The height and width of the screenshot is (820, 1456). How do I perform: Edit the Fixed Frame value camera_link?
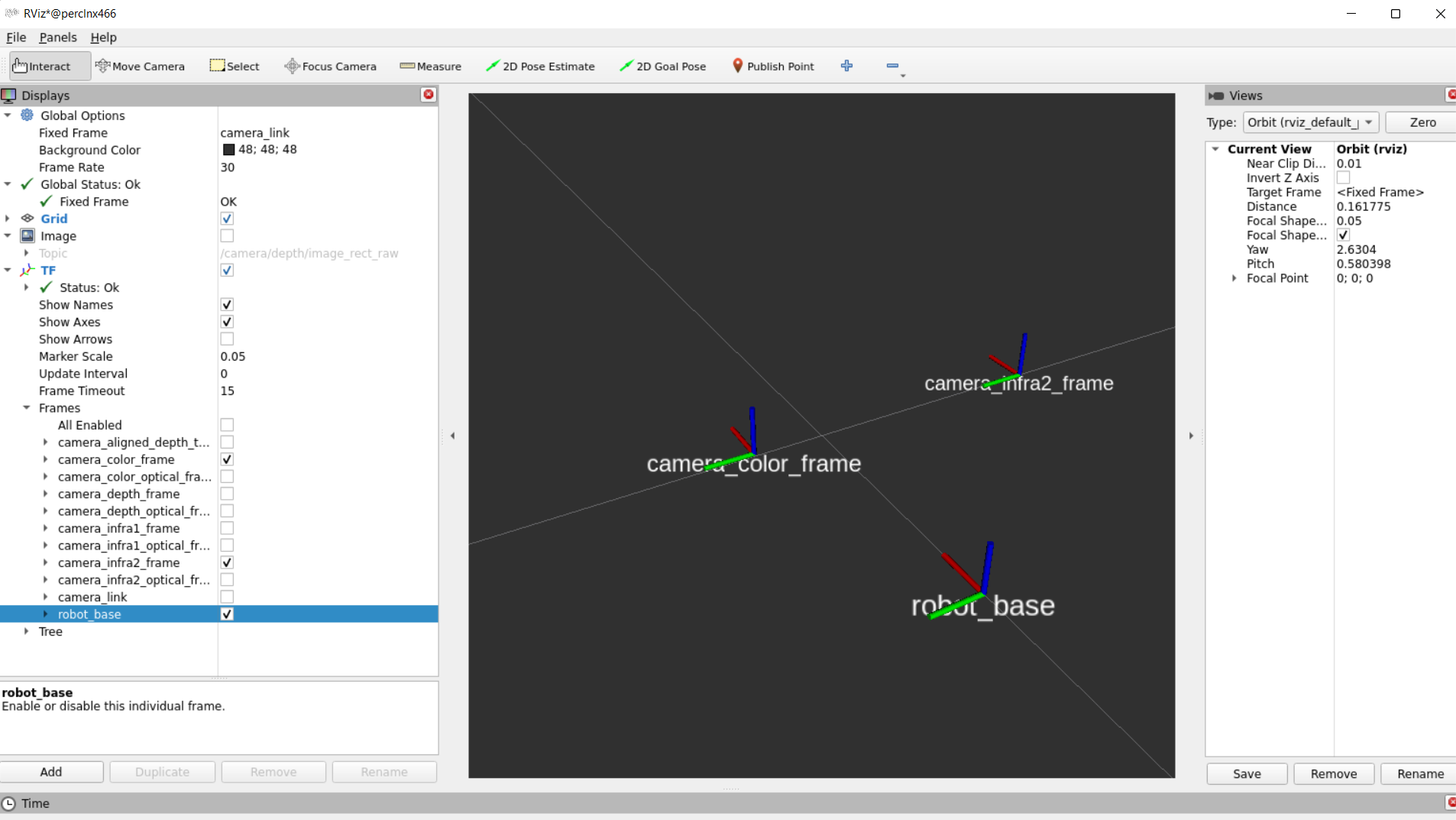(x=254, y=133)
